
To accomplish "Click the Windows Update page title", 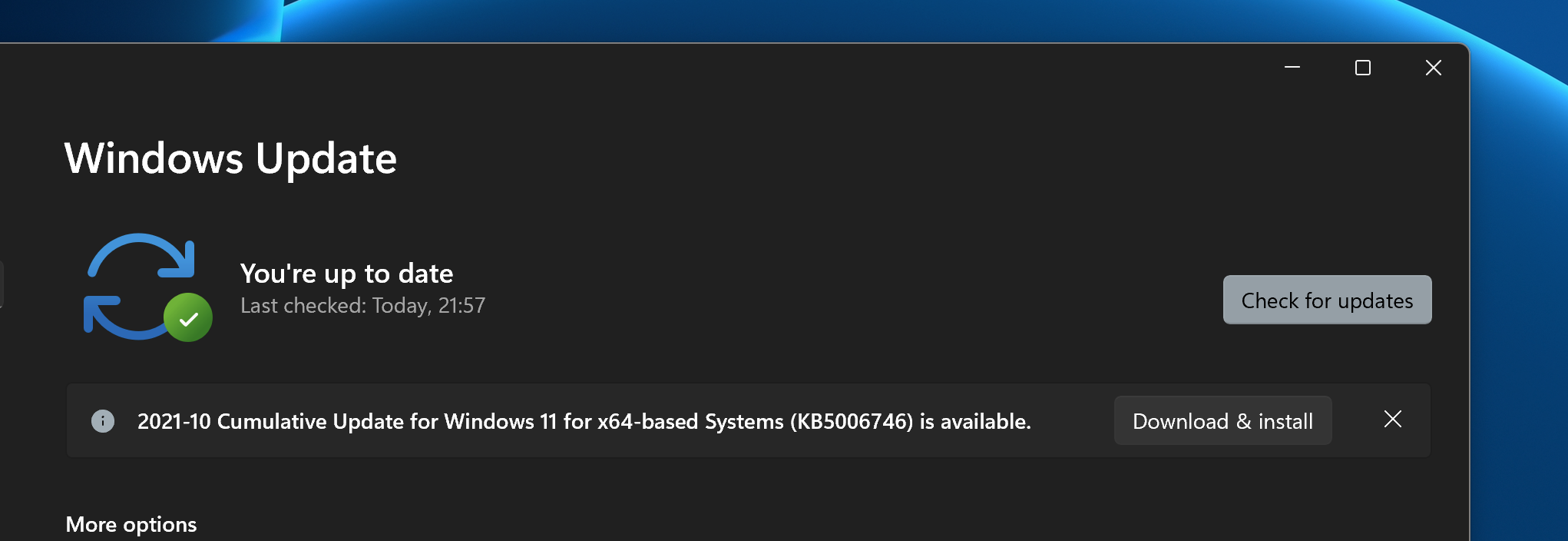I will (x=231, y=159).
